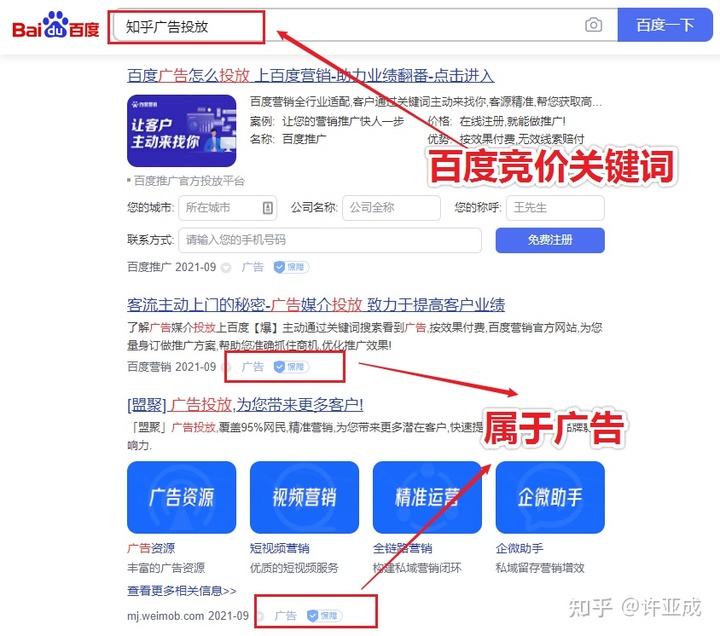Click the 广告资源 blue tile

(x=181, y=497)
